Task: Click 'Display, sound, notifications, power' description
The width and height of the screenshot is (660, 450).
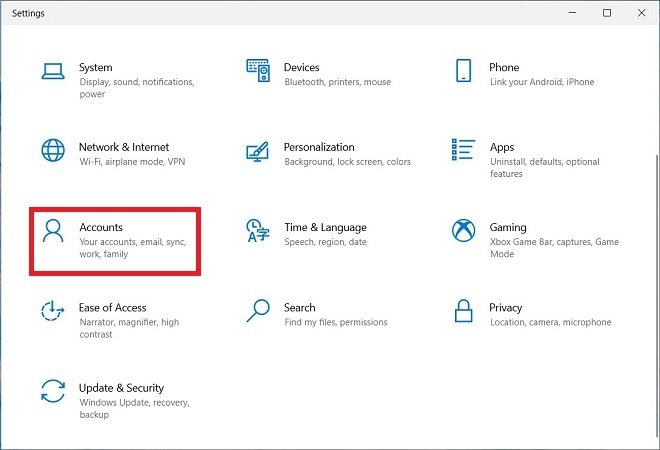Action: [137, 88]
